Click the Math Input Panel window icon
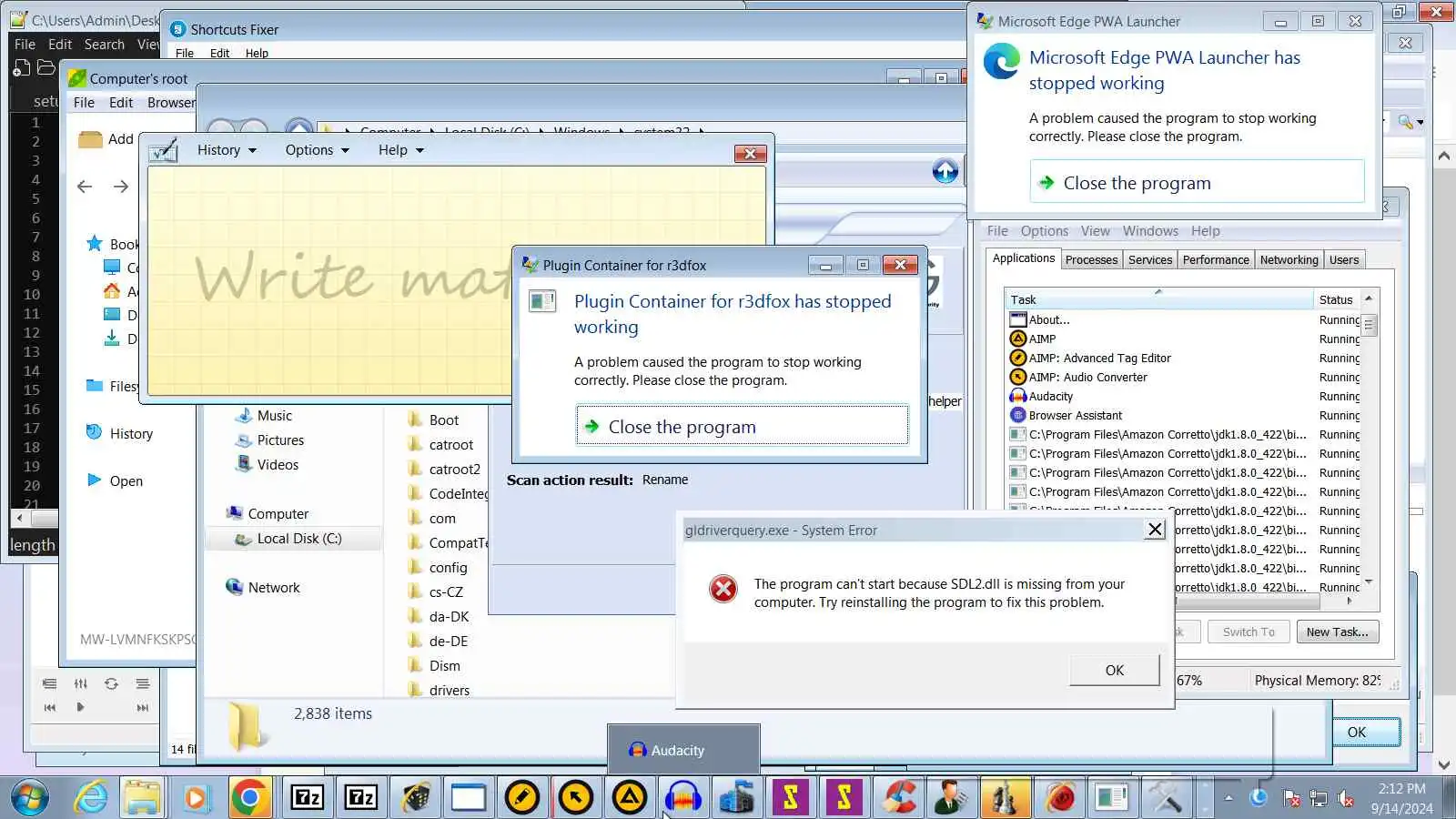 (164, 150)
